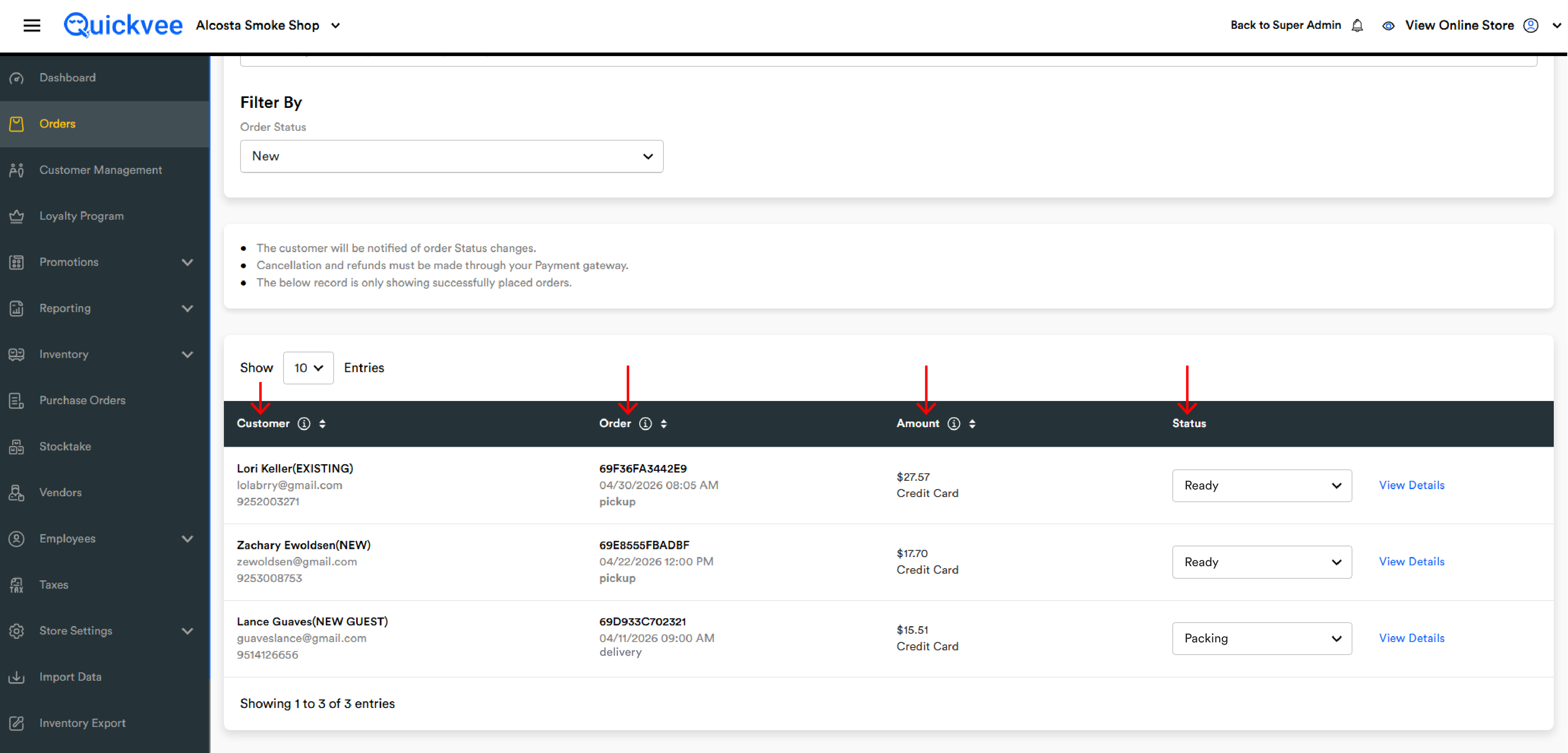Sort by Amount column arrows
Viewport: 1568px width, 753px height.
[x=972, y=424]
